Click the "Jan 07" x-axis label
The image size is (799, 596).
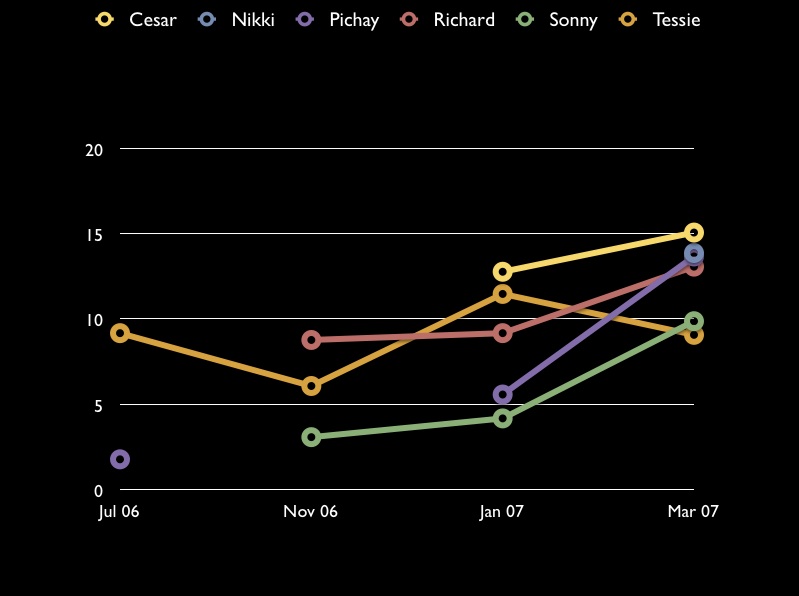502,512
